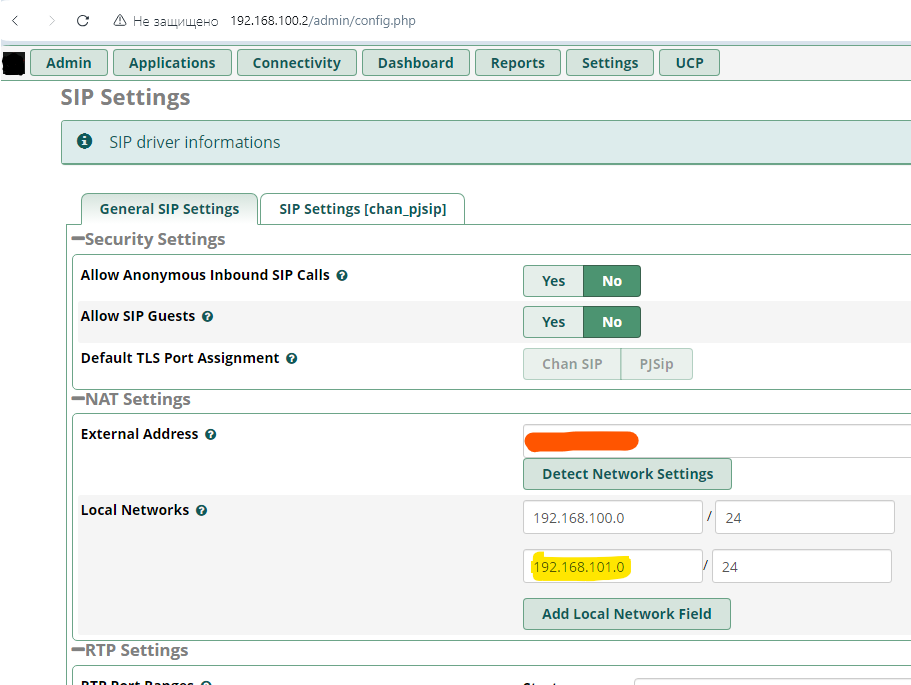Switch to SIP Settings [chan_pjsip] tab
911x685 pixels.
point(362,209)
